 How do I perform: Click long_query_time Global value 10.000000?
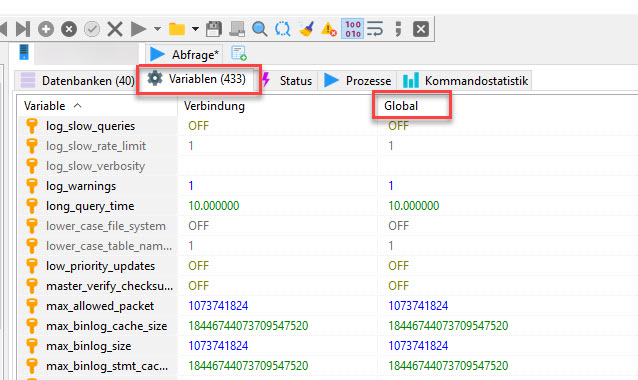click(414, 206)
